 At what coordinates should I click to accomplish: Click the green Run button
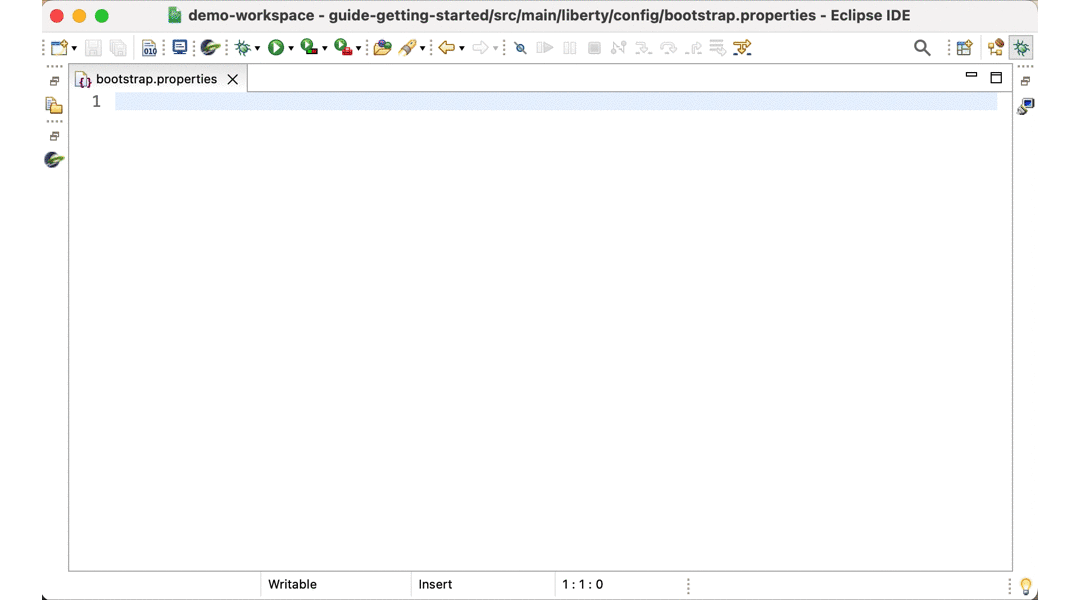pos(276,48)
